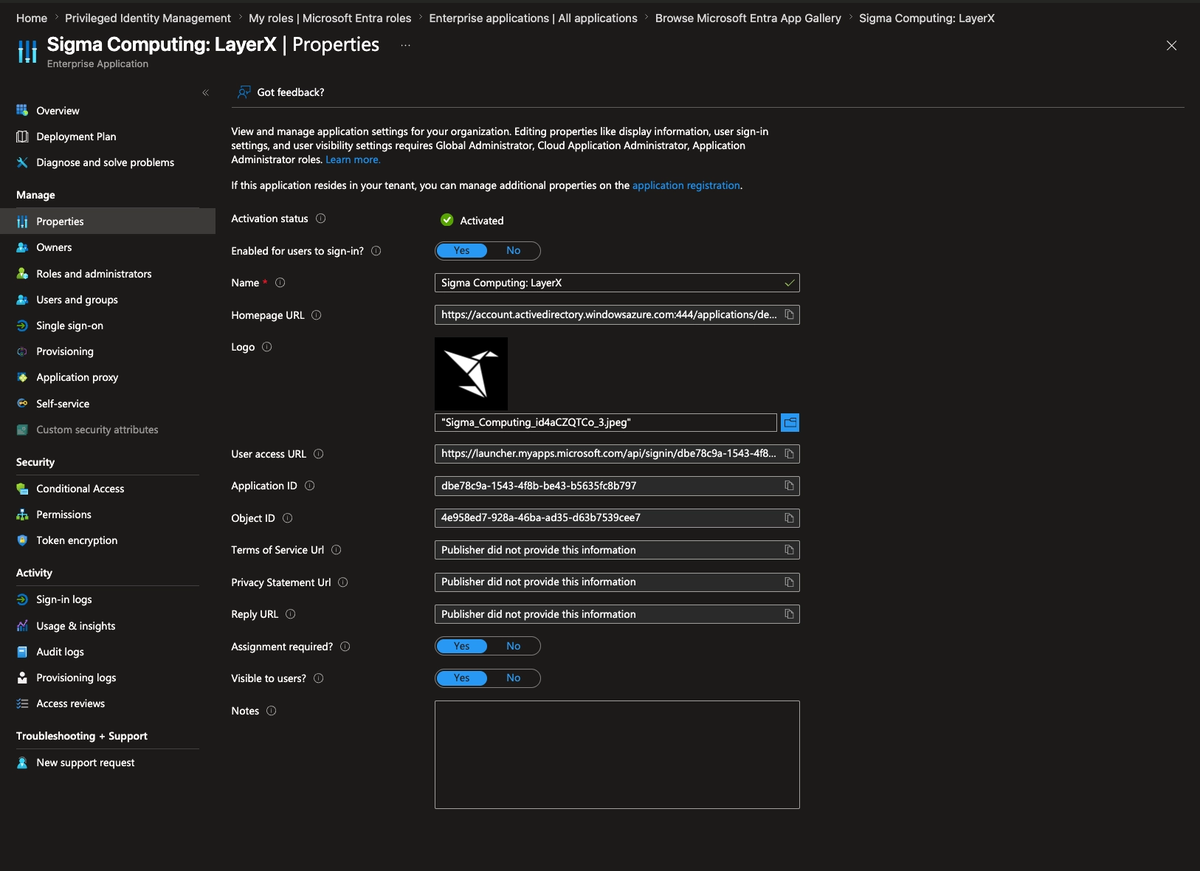Click the Conditional Access icon
The image size is (1200, 871).
[x=22, y=488]
